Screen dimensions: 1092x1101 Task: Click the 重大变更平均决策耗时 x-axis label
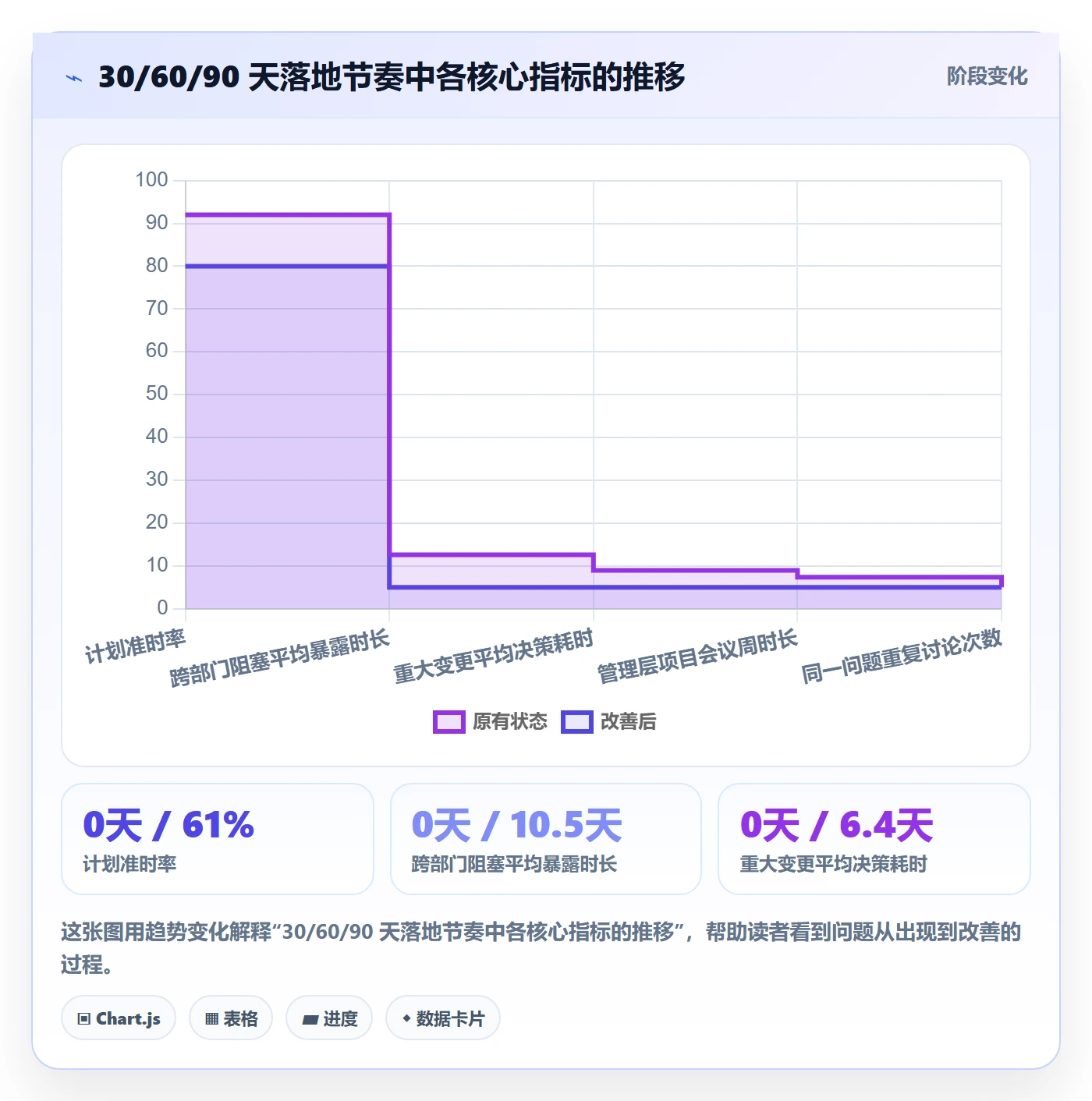click(494, 657)
